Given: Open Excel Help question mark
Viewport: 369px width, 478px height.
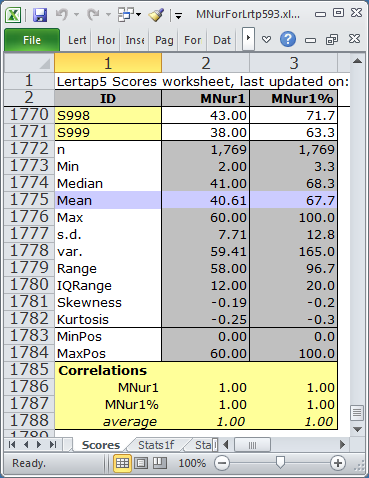Looking at the screenshot, I should [288, 39].
